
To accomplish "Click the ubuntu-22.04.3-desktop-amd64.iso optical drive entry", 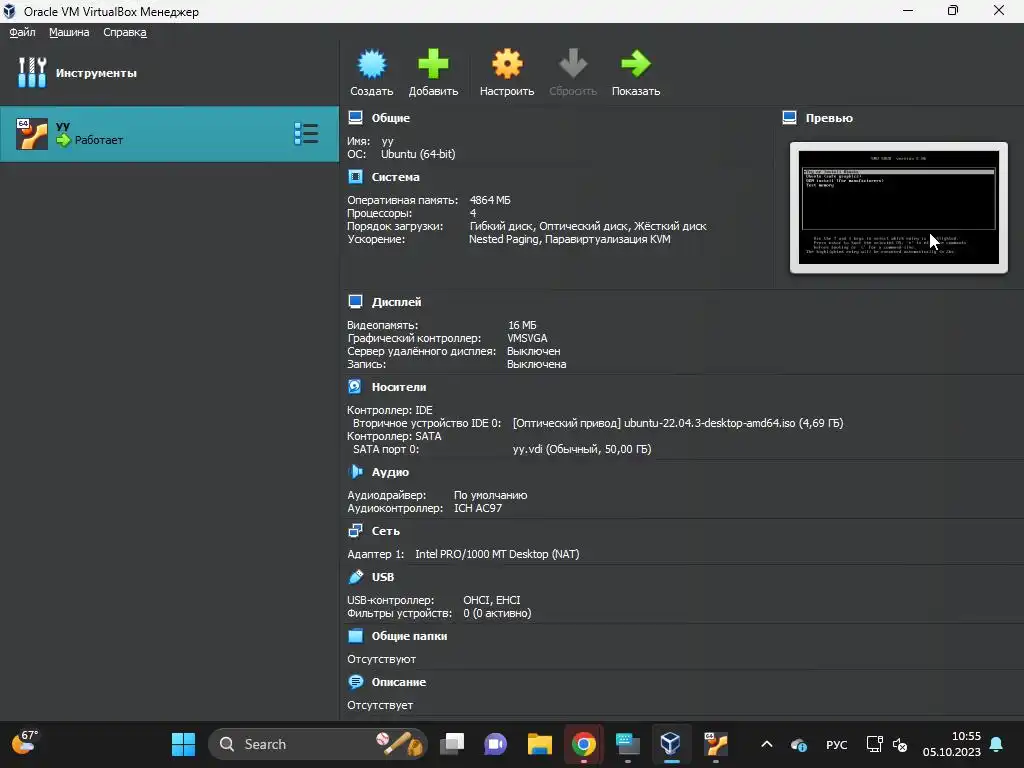I will click(678, 423).
